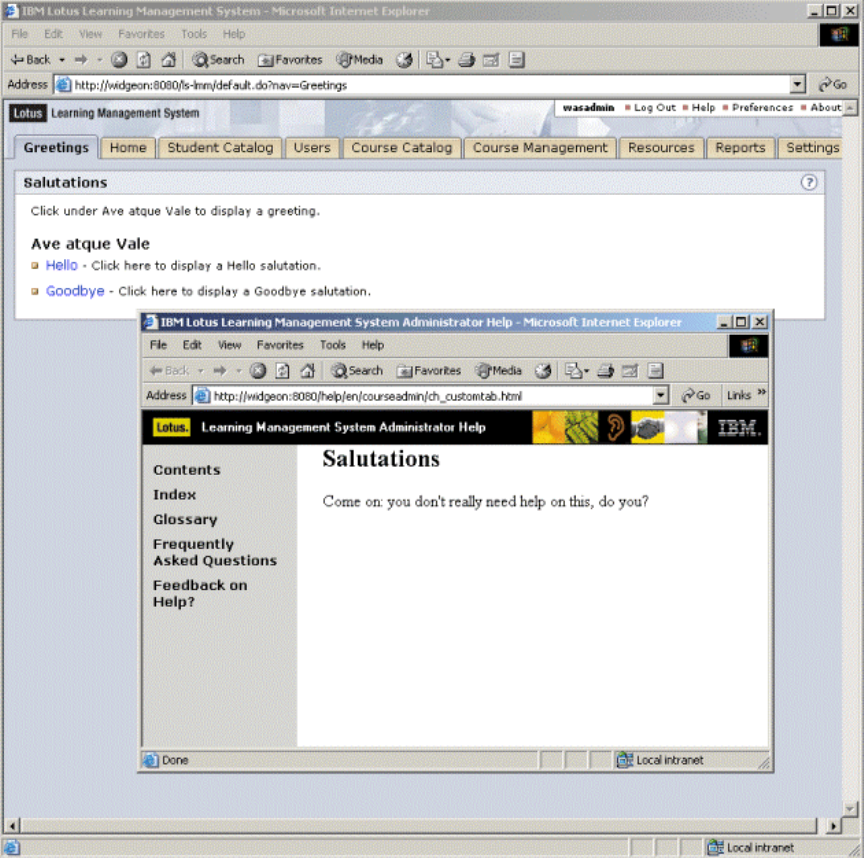Click Help link in LMS header
Image resolution: width=864 pixels, height=858 pixels.
point(703,108)
